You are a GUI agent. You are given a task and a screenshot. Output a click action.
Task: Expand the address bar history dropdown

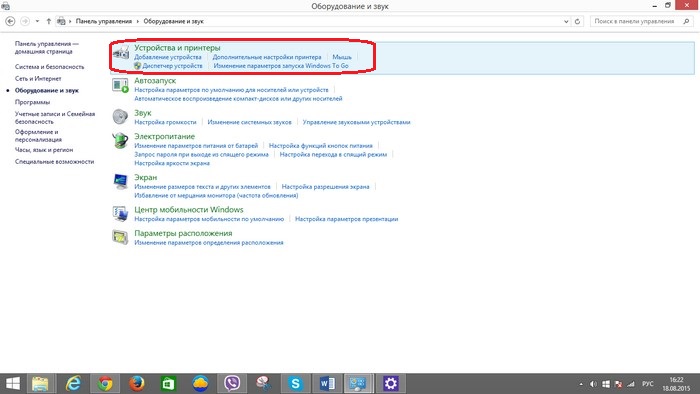click(x=566, y=21)
